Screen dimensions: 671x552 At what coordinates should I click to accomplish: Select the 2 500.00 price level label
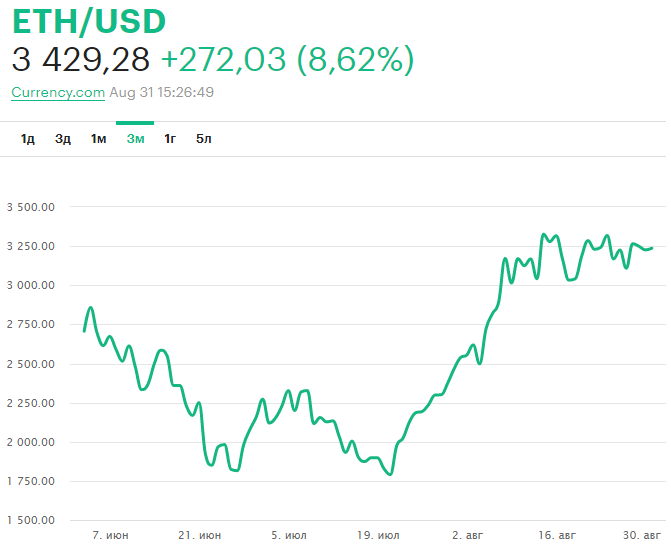(29, 364)
